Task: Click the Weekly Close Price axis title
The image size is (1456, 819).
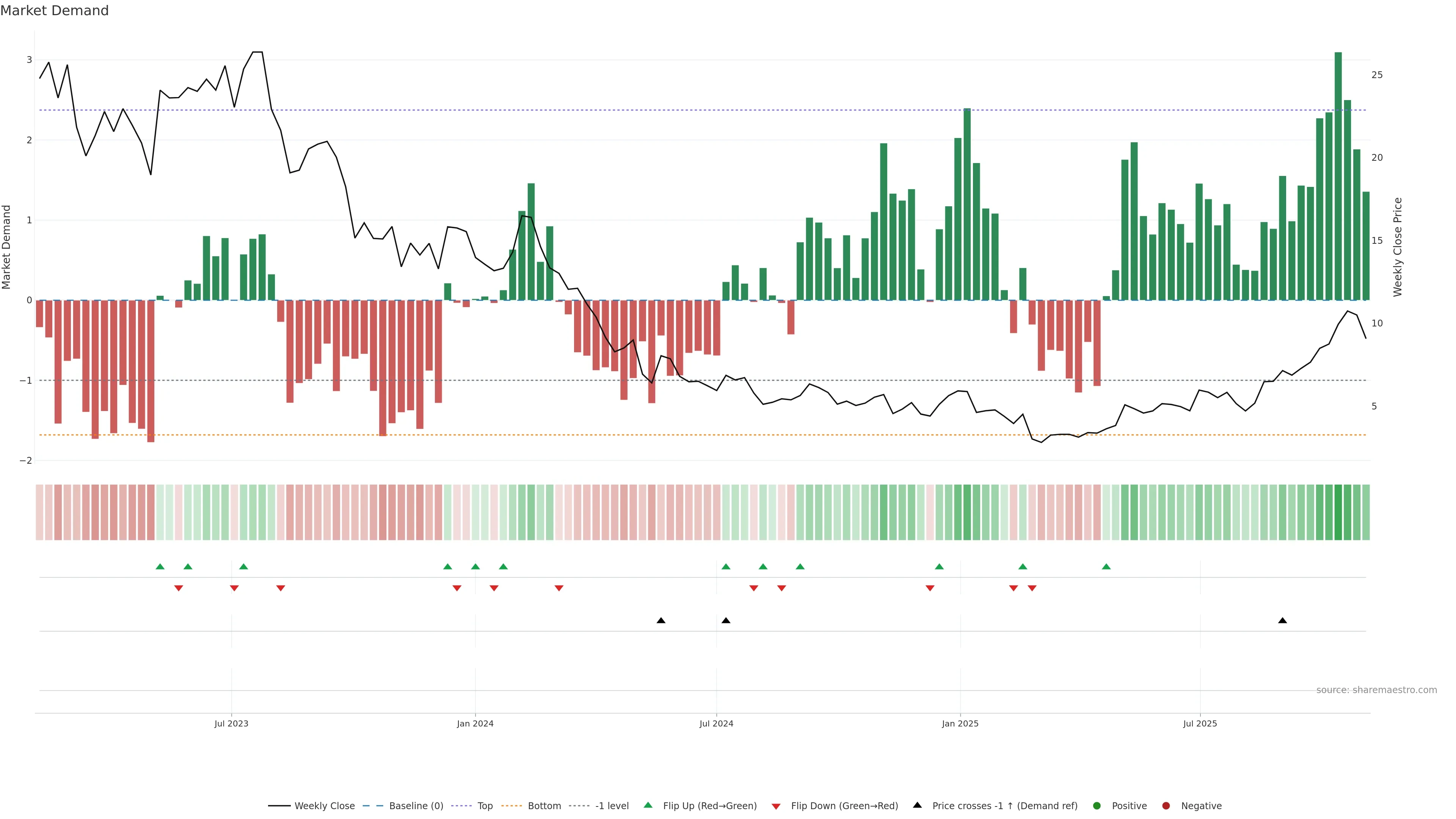Action: coord(1398,247)
